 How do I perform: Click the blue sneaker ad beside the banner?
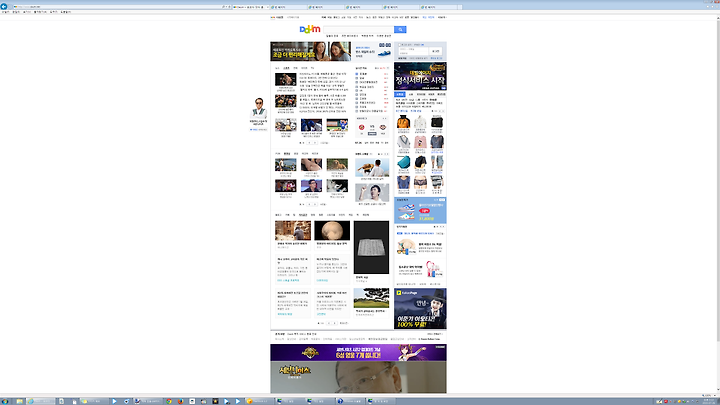click(x=373, y=51)
